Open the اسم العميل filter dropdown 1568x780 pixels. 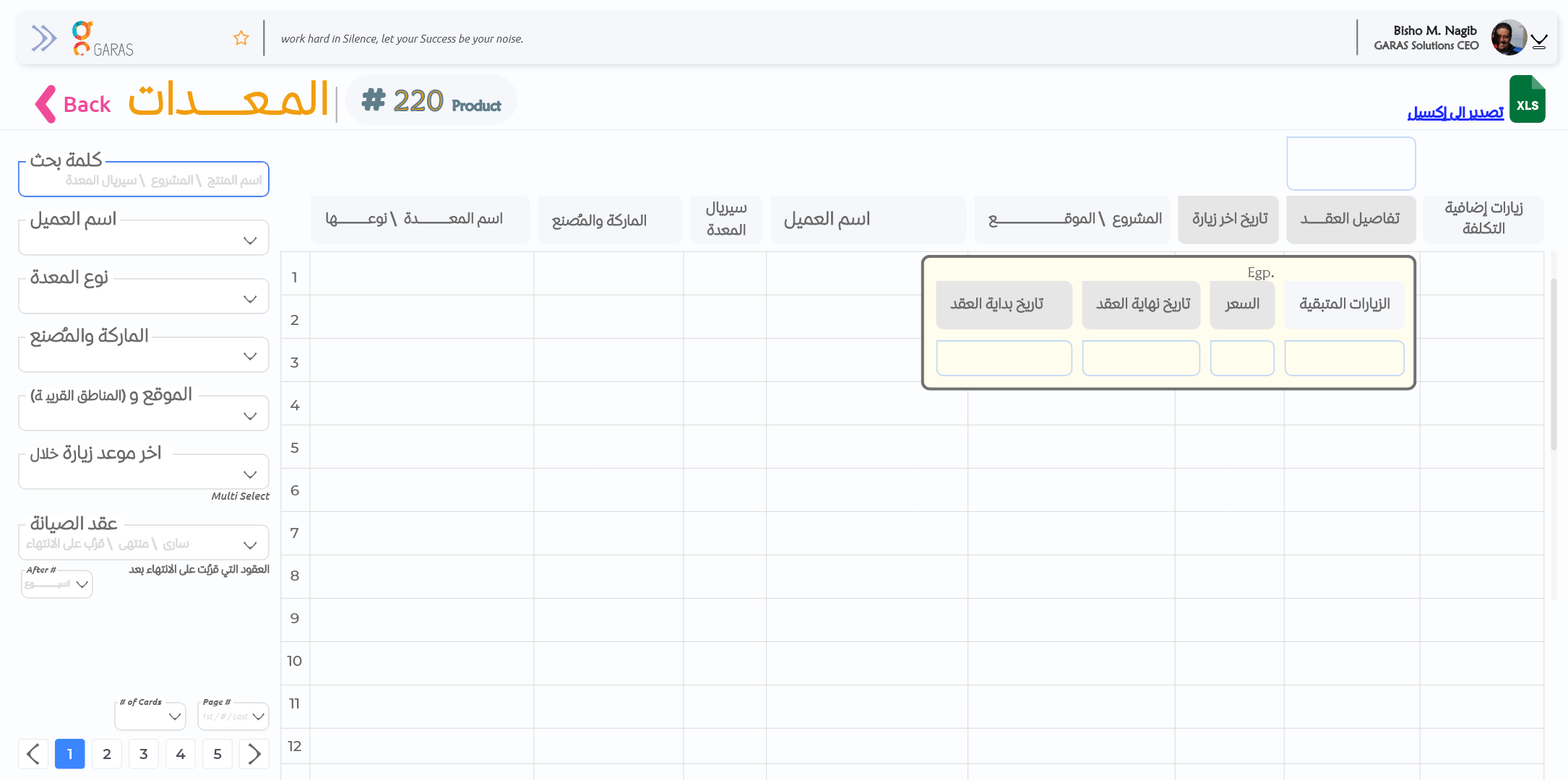(x=144, y=240)
